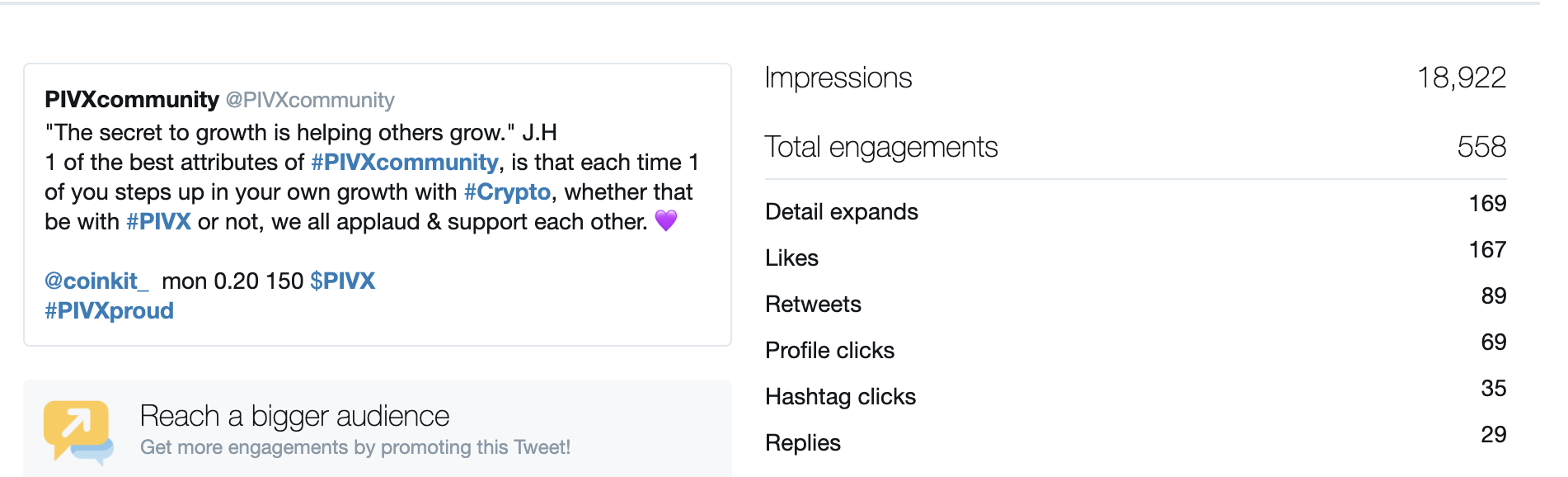This screenshot has width=1568, height=477.
Task: Click the purple heart emoji
Action: [x=666, y=220]
